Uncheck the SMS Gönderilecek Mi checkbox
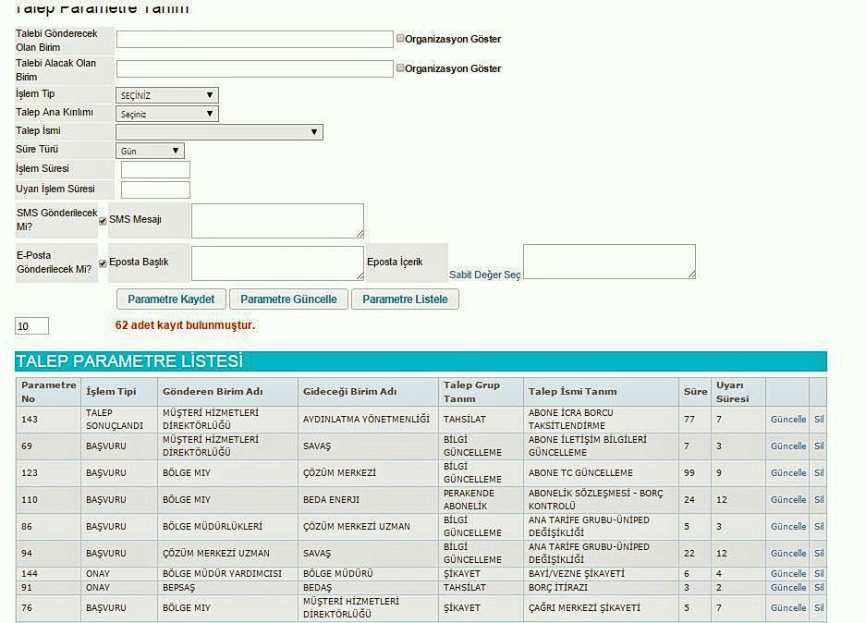The width and height of the screenshot is (866, 623). click(x=103, y=221)
